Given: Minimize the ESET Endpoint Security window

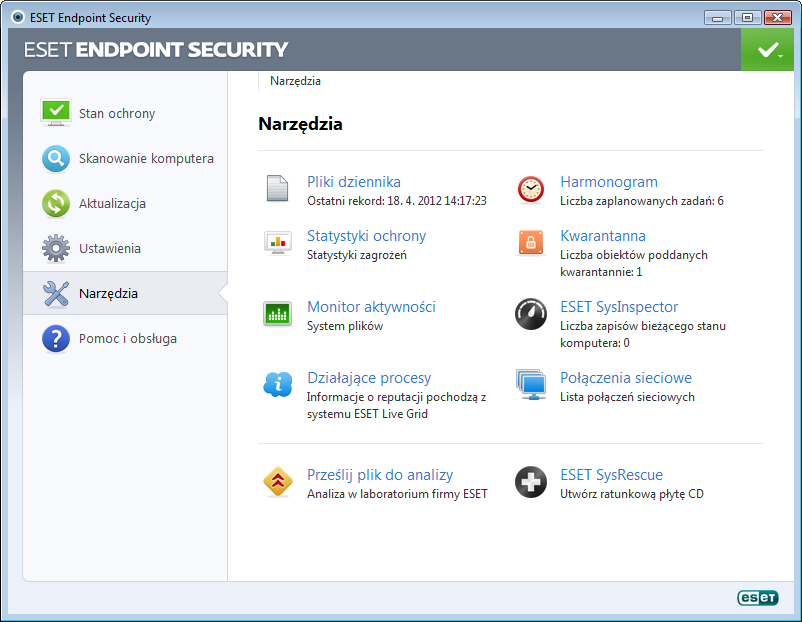Looking at the screenshot, I should pos(717,18).
